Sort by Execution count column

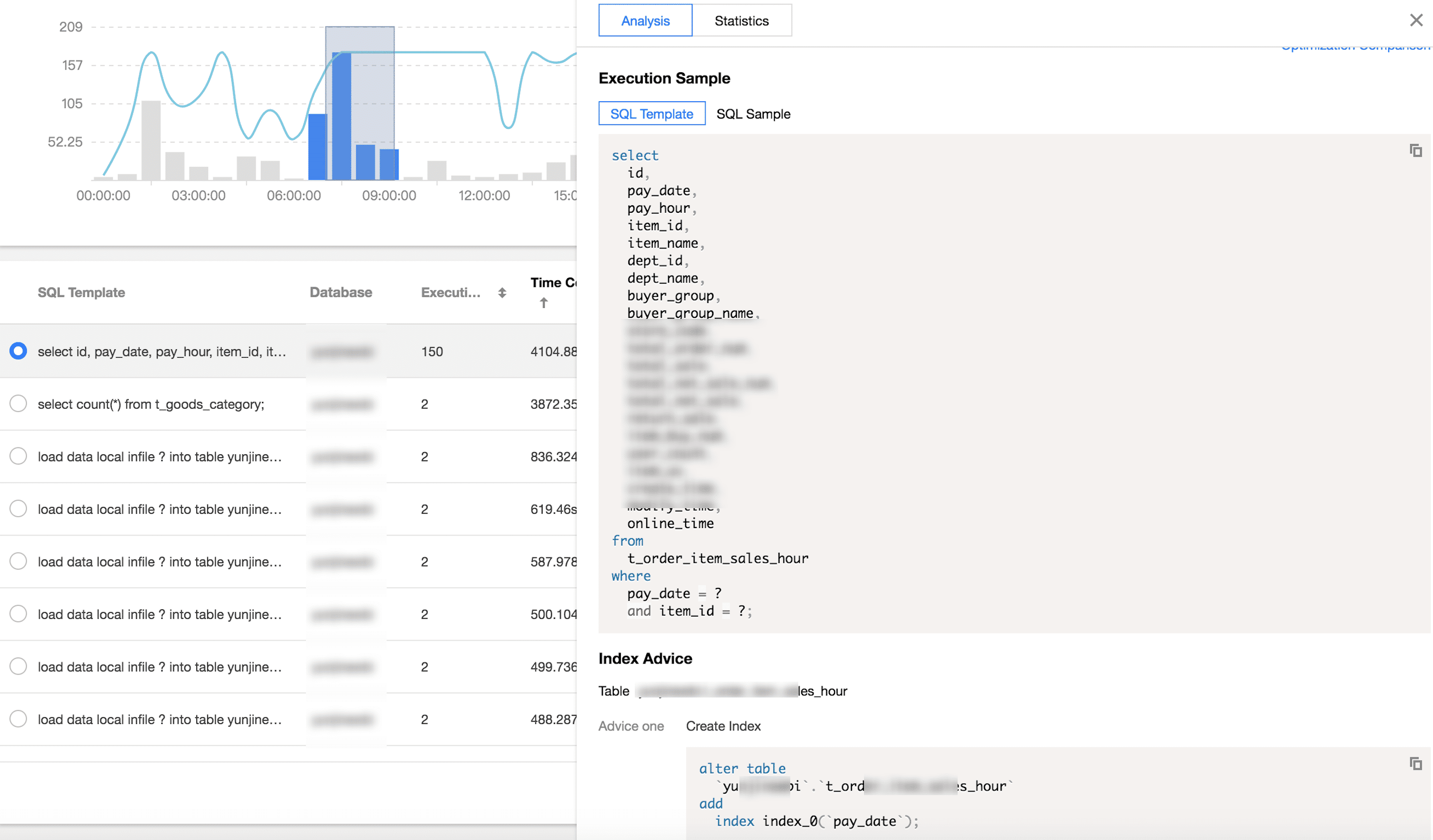click(502, 293)
